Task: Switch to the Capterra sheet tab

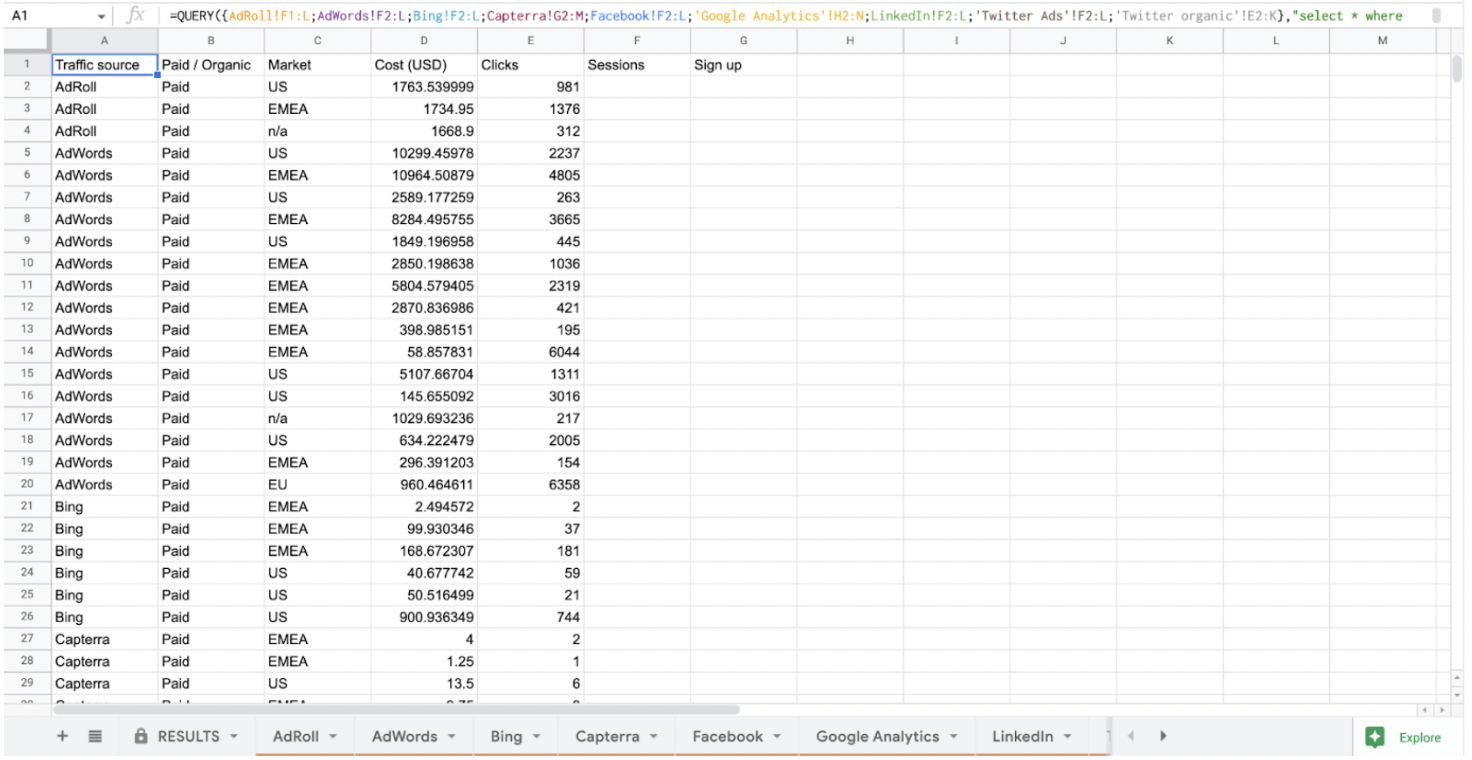Action: click(608, 736)
